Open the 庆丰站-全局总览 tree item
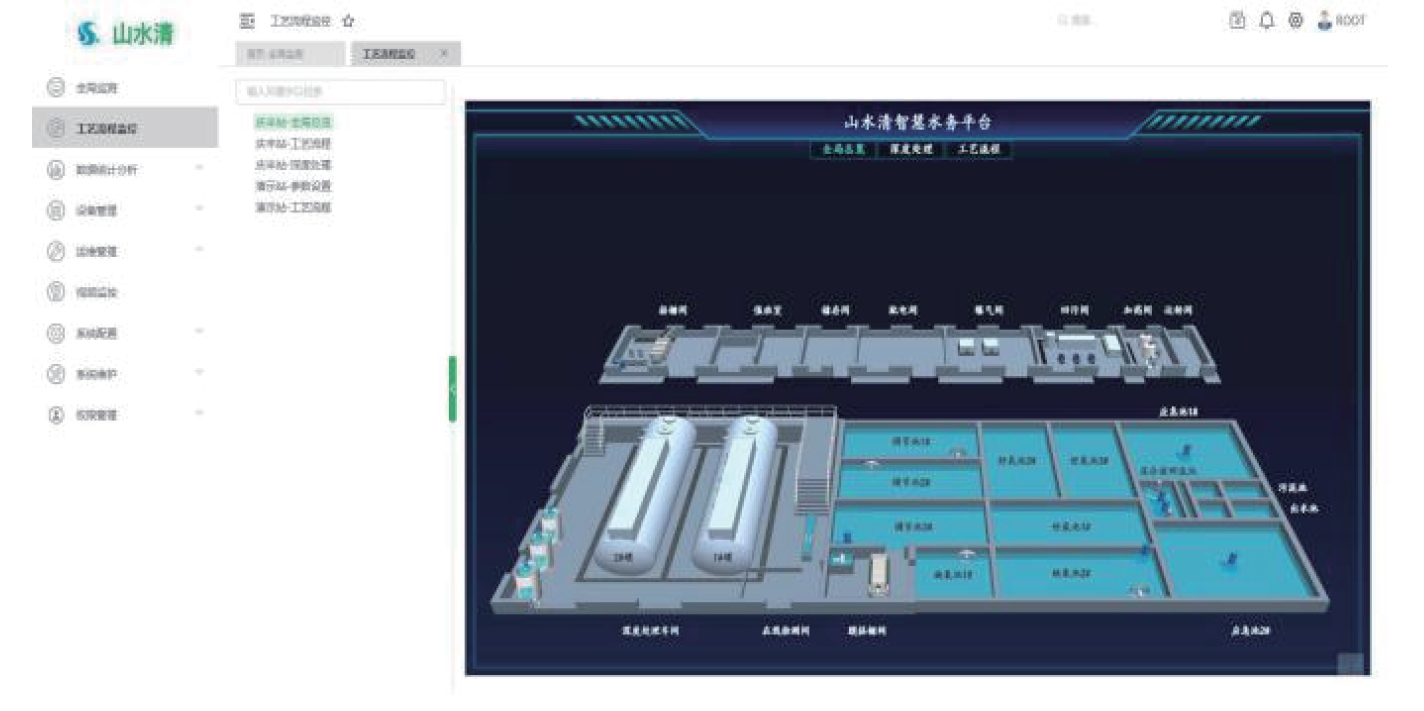1424x711 pixels. pyautogui.click(x=293, y=123)
